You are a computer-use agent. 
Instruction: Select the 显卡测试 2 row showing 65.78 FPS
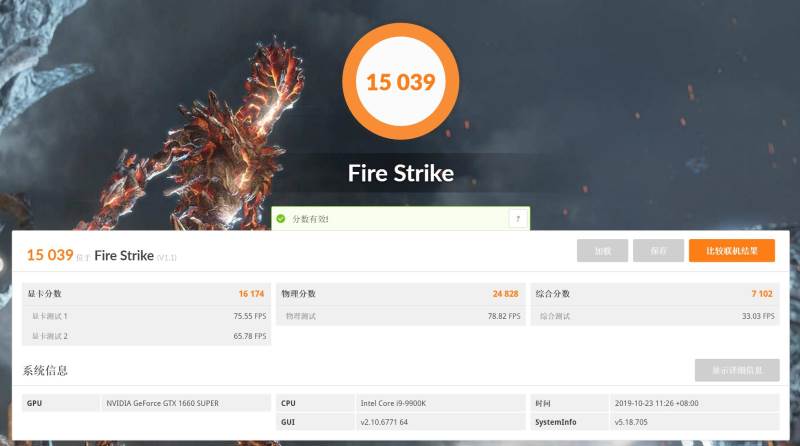[x=146, y=336]
